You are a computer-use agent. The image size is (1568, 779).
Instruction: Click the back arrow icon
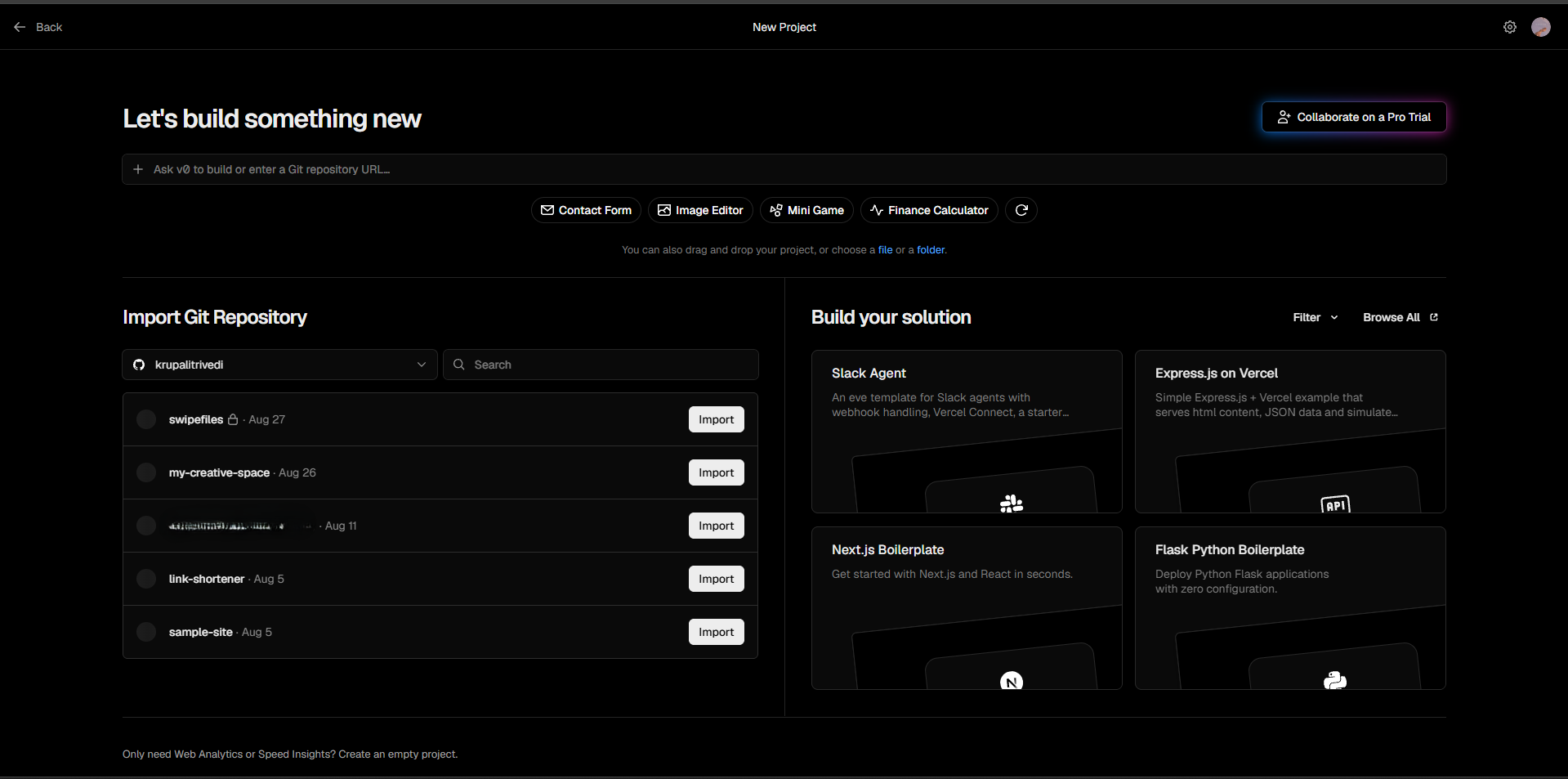(x=20, y=27)
